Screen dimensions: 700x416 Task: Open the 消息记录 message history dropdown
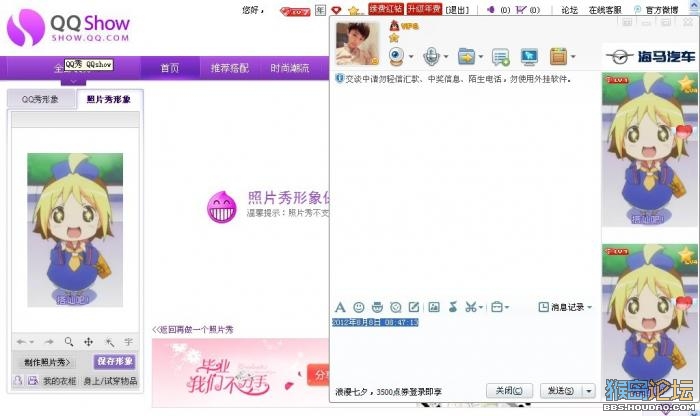coord(565,307)
